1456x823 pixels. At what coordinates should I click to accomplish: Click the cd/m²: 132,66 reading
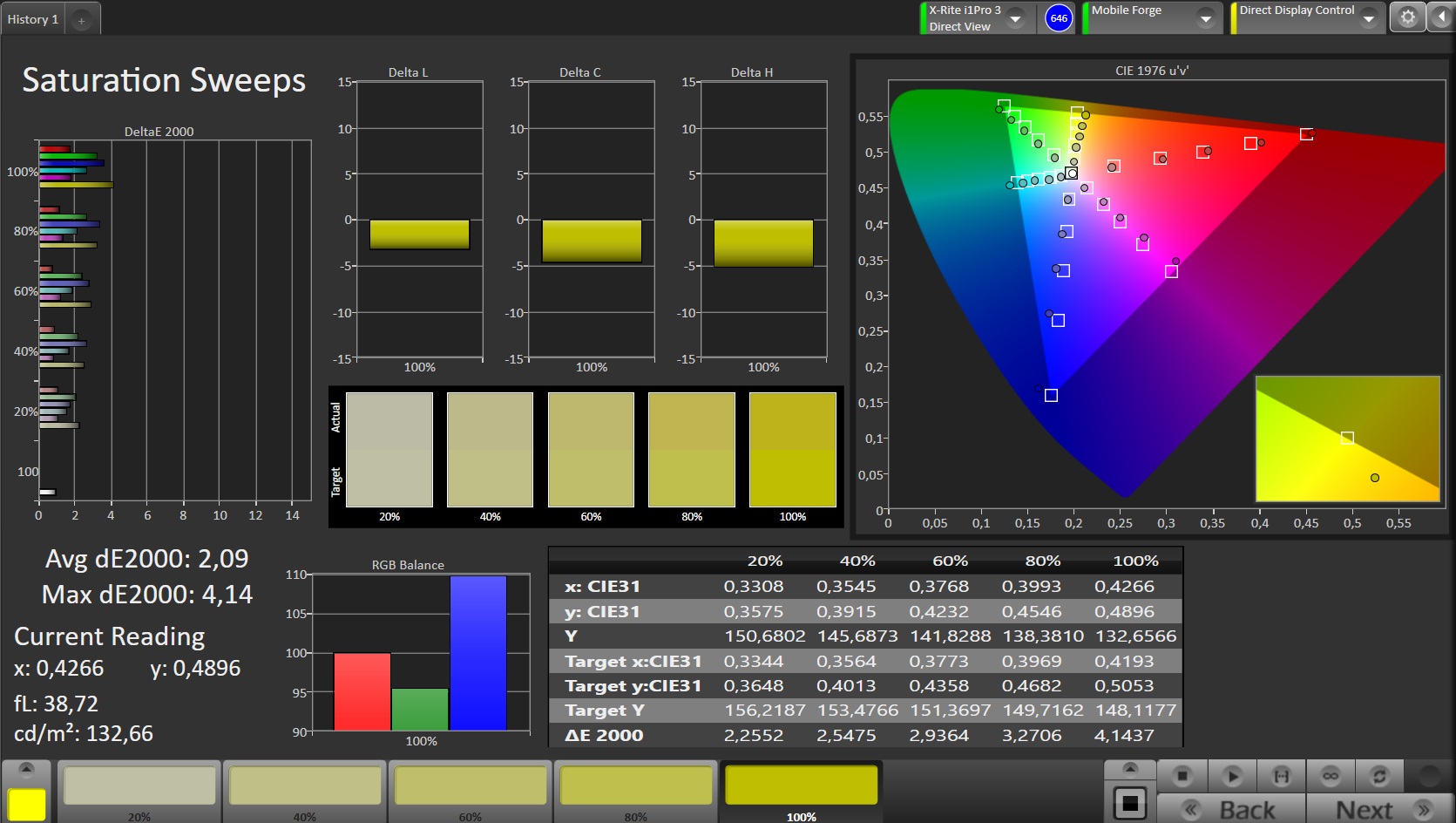click(x=84, y=734)
